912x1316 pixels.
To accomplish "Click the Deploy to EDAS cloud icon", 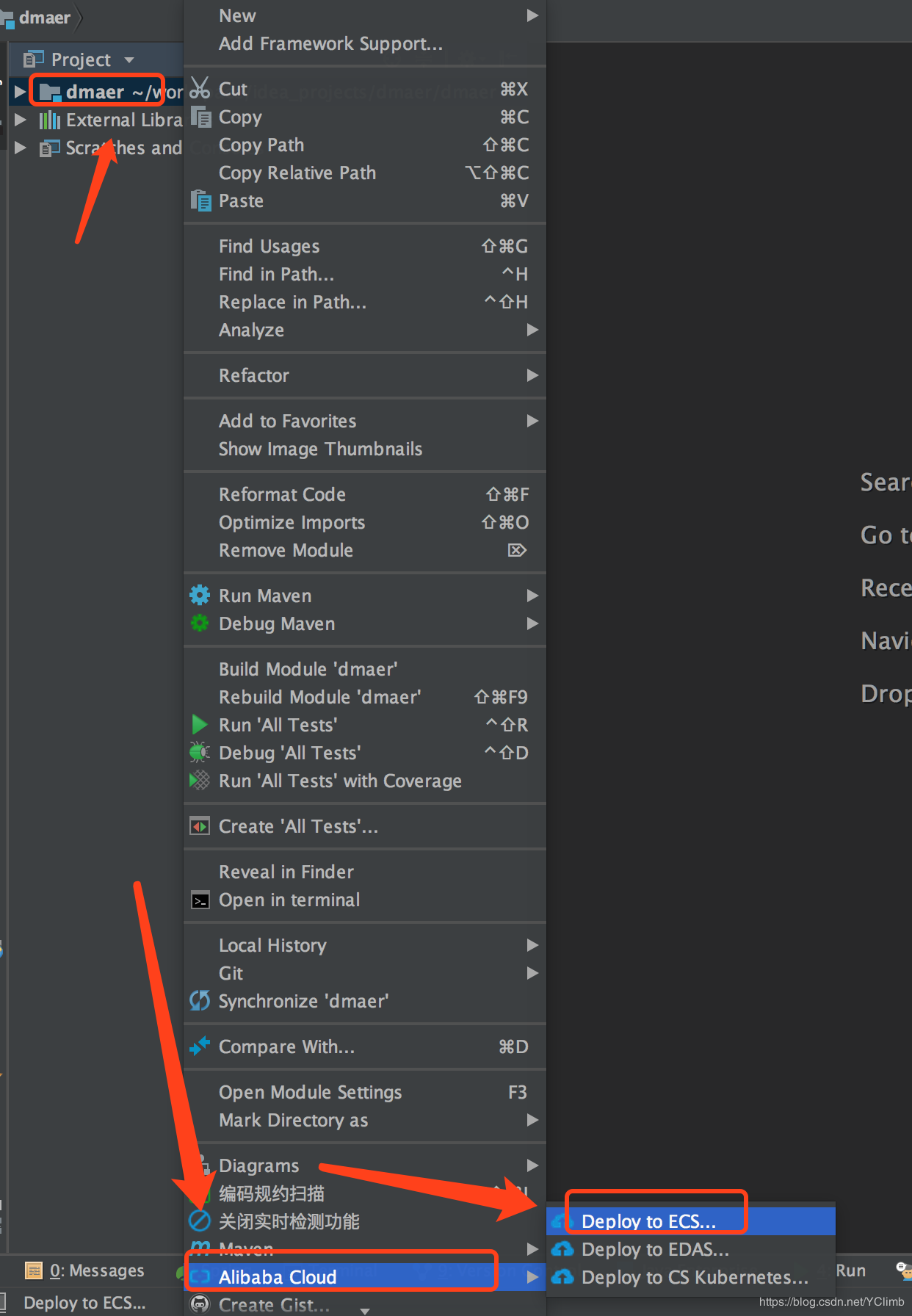I will point(562,1249).
